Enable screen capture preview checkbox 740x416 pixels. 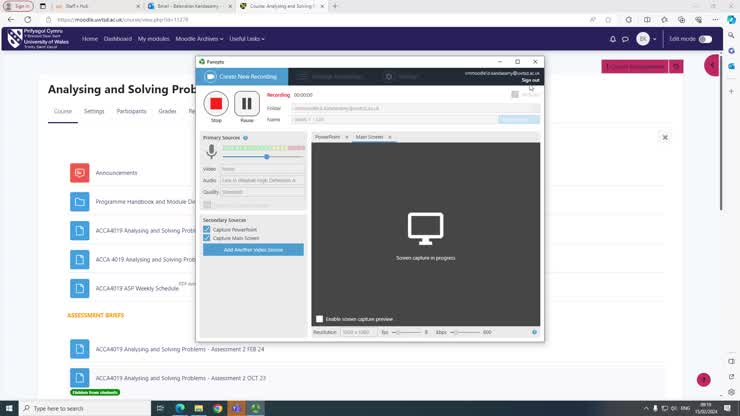point(320,319)
